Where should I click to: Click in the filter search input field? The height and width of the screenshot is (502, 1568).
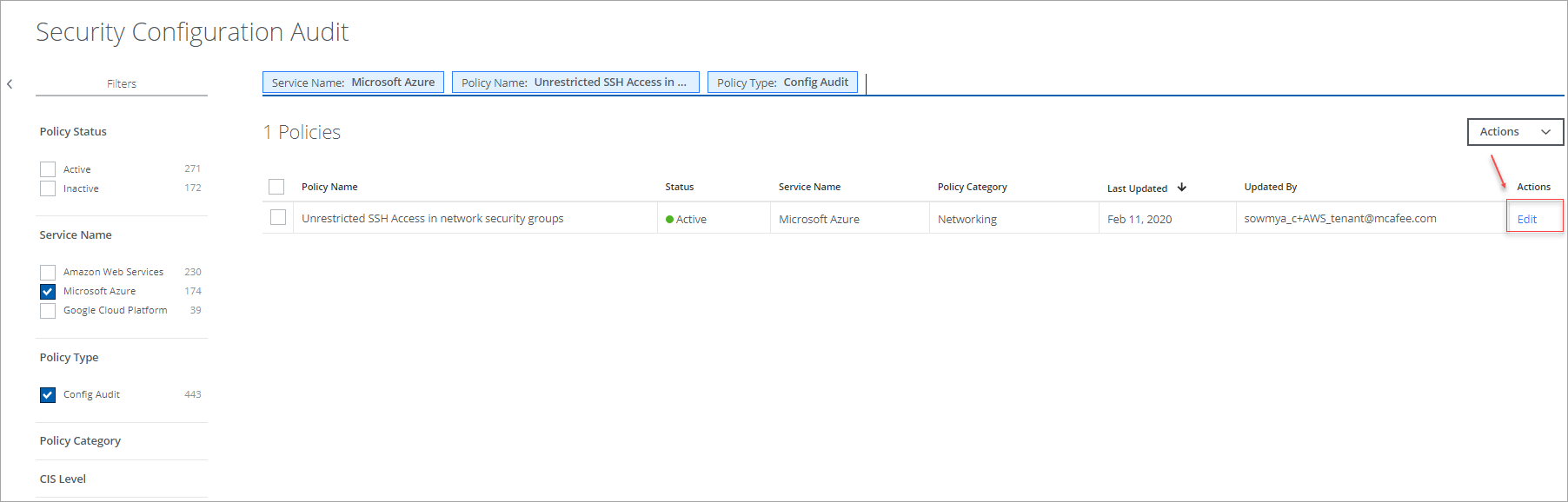[1130, 83]
